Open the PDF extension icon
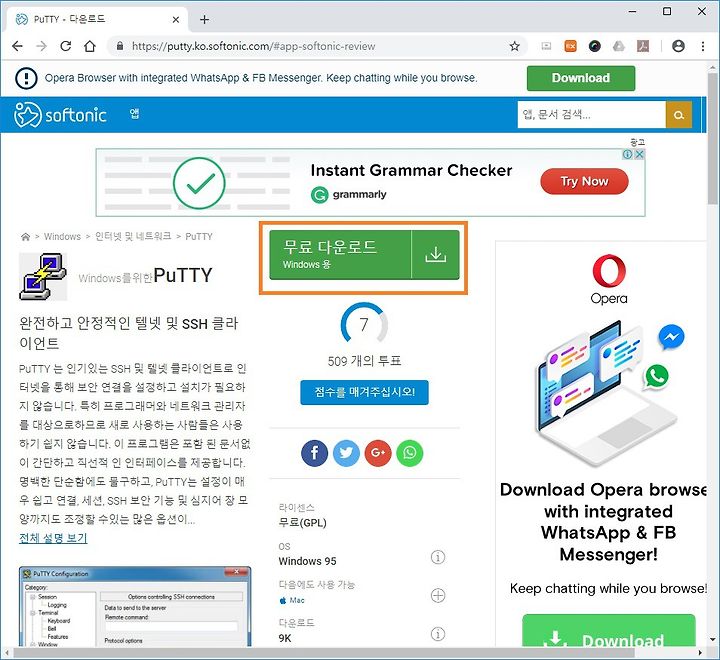The image size is (720, 660). click(x=643, y=46)
